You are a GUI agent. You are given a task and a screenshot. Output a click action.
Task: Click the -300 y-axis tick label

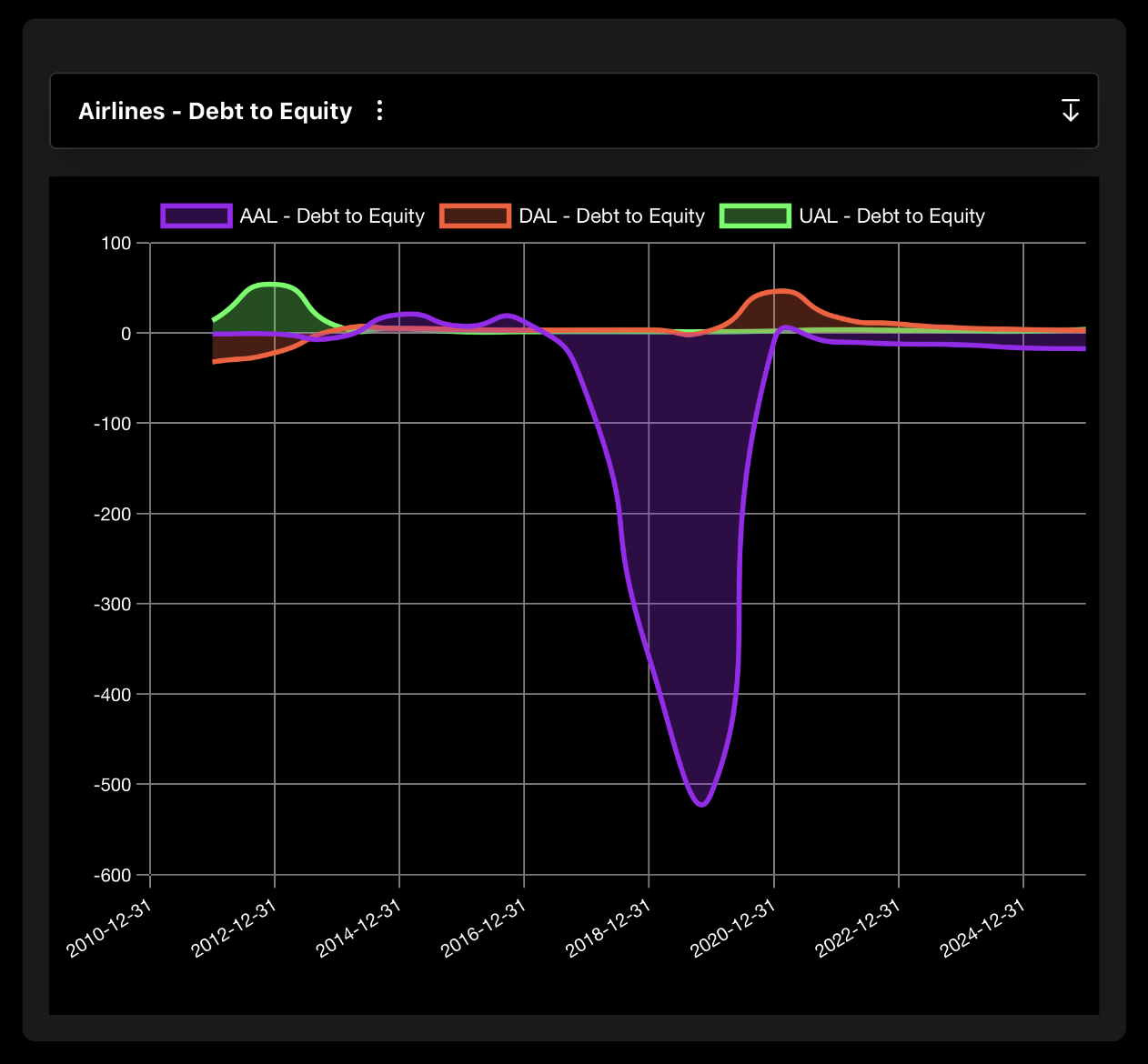tap(113, 604)
